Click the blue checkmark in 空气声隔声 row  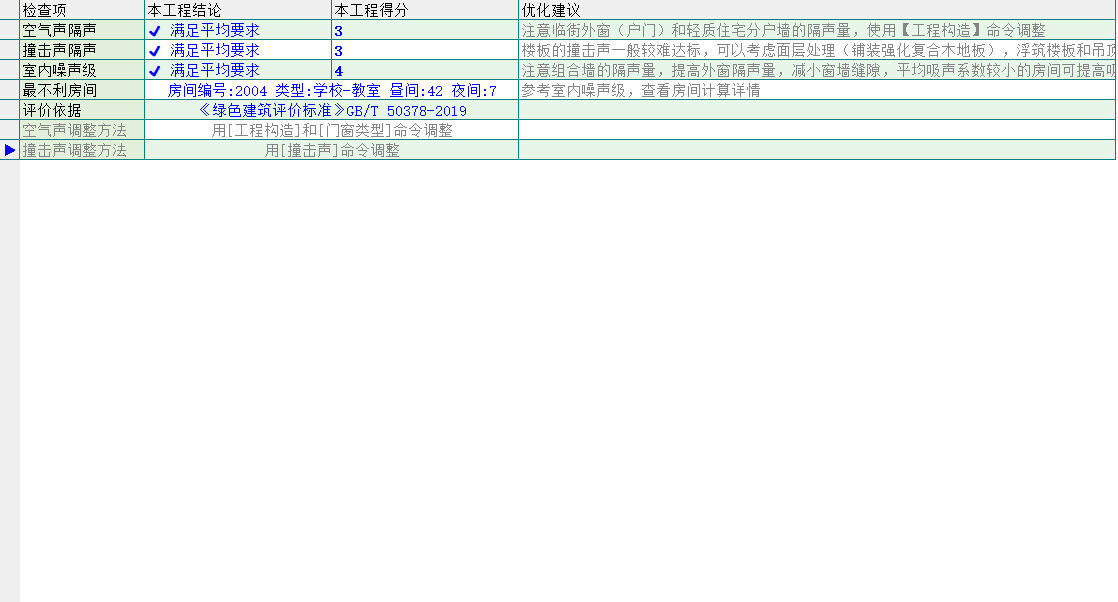coord(154,30)
